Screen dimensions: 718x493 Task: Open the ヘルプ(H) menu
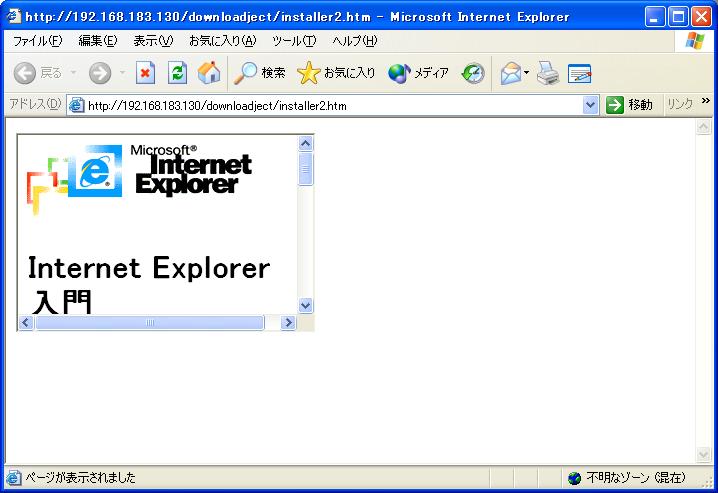(355, 41)
